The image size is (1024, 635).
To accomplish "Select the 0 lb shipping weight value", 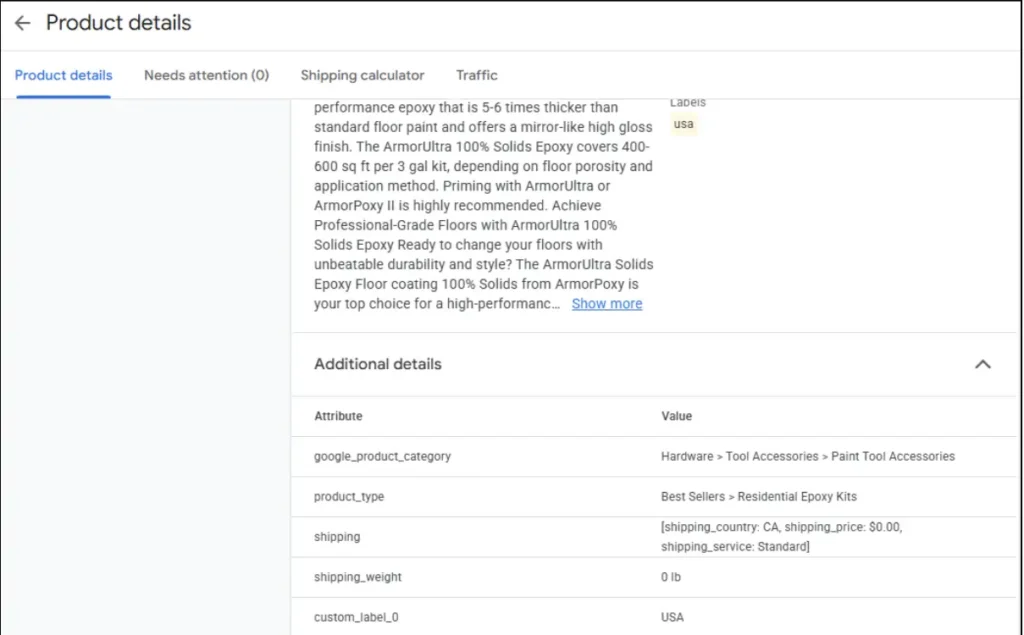I will coord(671,577).
